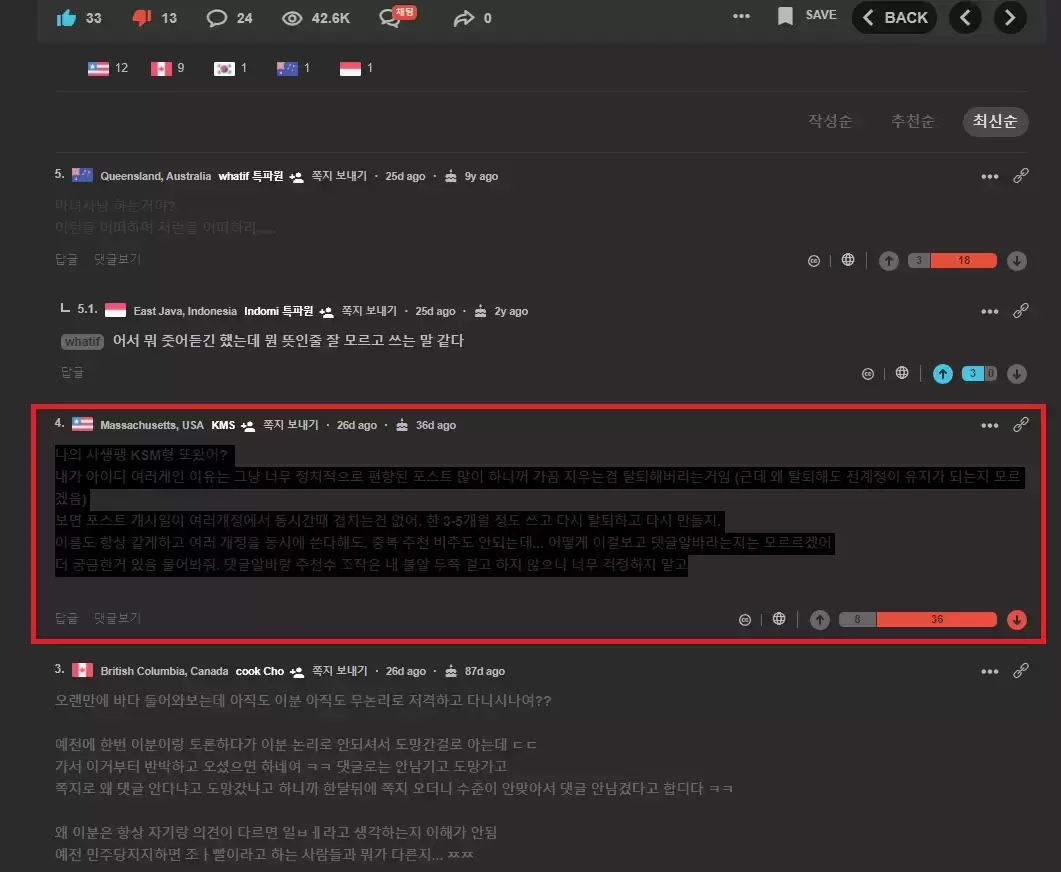Click the thumbs up like icon
Image resolution: width=1061 pixels, height=872 pixels.
66,17
